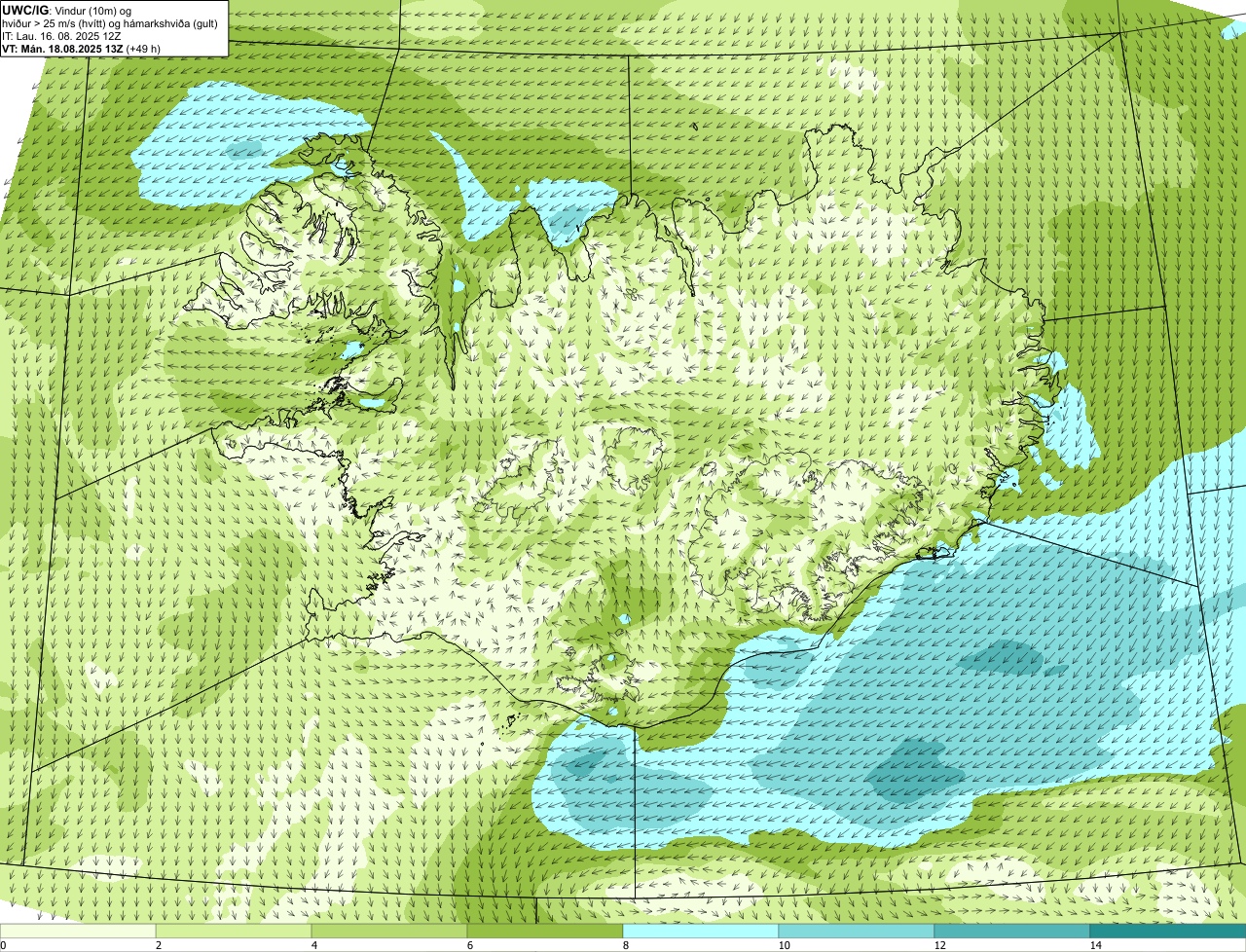Click the 'IT: Lau. 16. 08. 2025 12Z' line
The width and height of the screenshot is (1246, 952).
(61, 35)
